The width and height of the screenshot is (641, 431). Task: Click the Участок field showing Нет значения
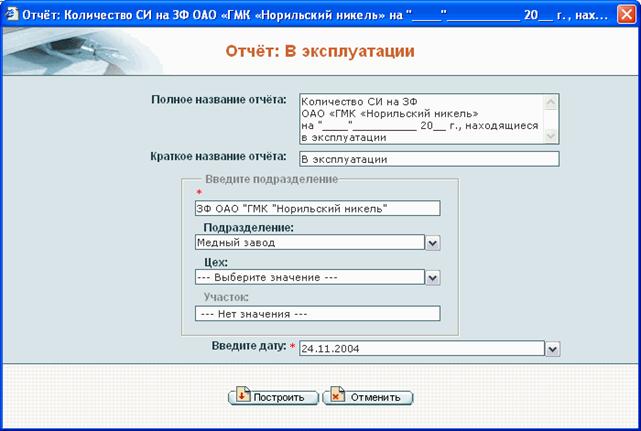pos(318,314)
